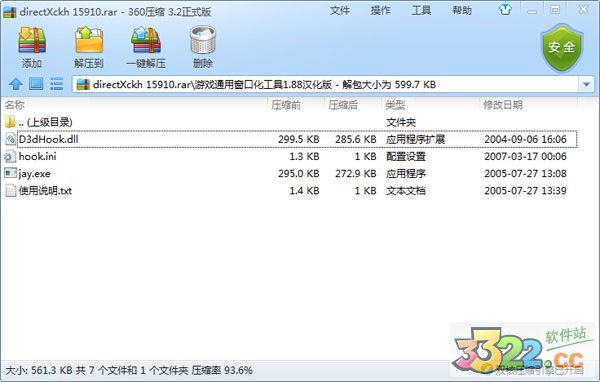Click the hook.ini gear file icon

(10, 157)
